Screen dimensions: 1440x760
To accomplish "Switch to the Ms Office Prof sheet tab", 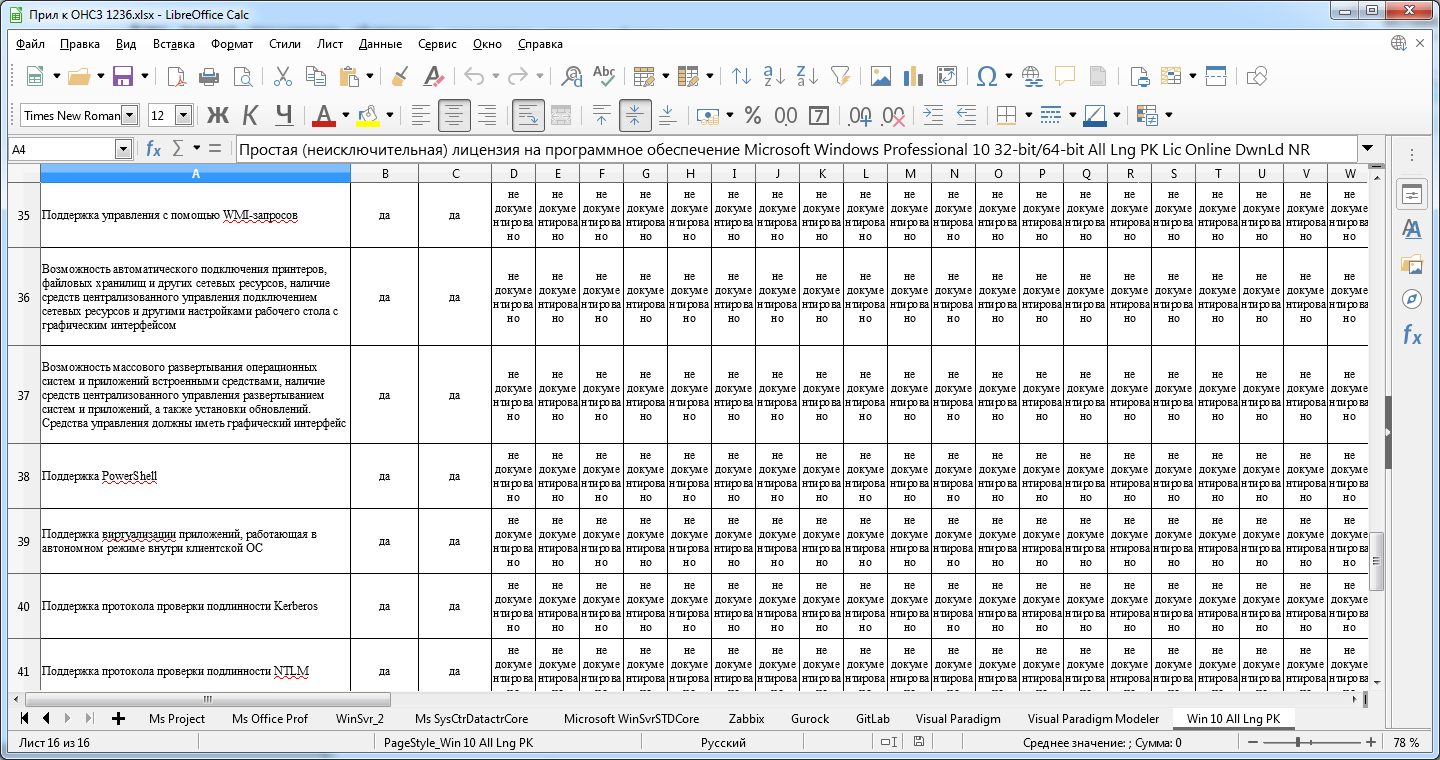I will (x=270, y=719).
